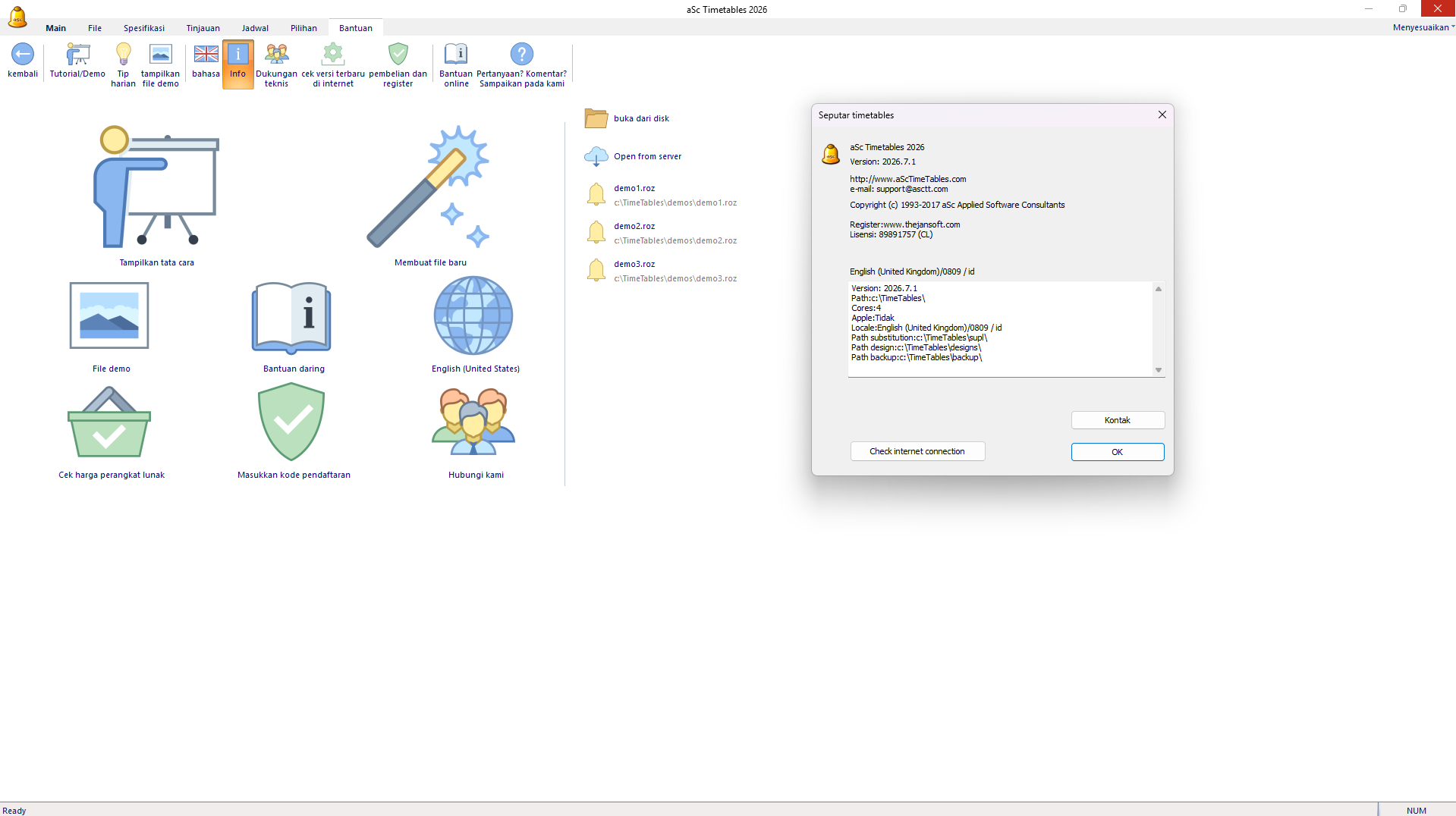This screenshot has height=816, width=1456.
Task: Click the buka dari disk folder icon
Action: pos(596,118)
